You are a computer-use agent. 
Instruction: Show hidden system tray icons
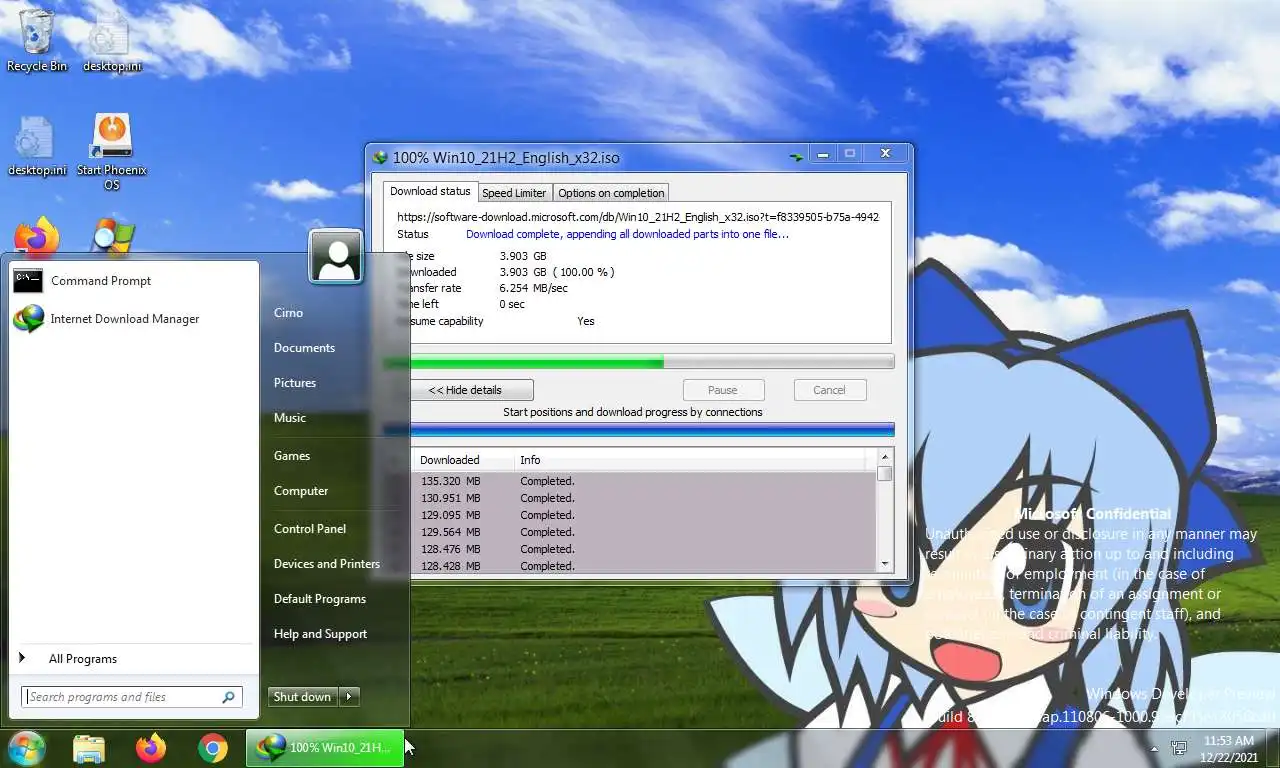click(x=1154, y=748)
